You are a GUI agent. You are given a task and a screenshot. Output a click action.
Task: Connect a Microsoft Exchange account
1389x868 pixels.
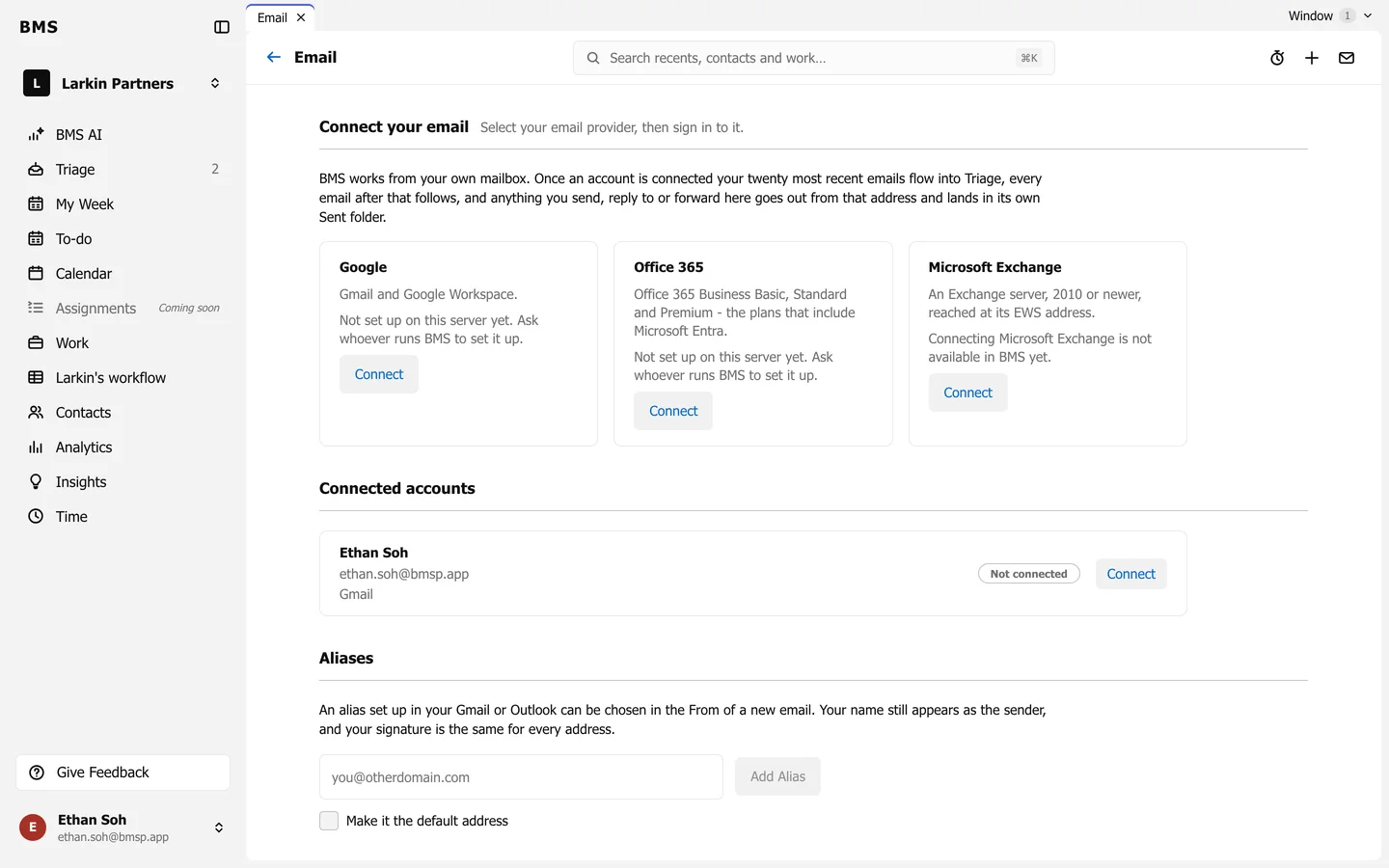tap(967, 393)
